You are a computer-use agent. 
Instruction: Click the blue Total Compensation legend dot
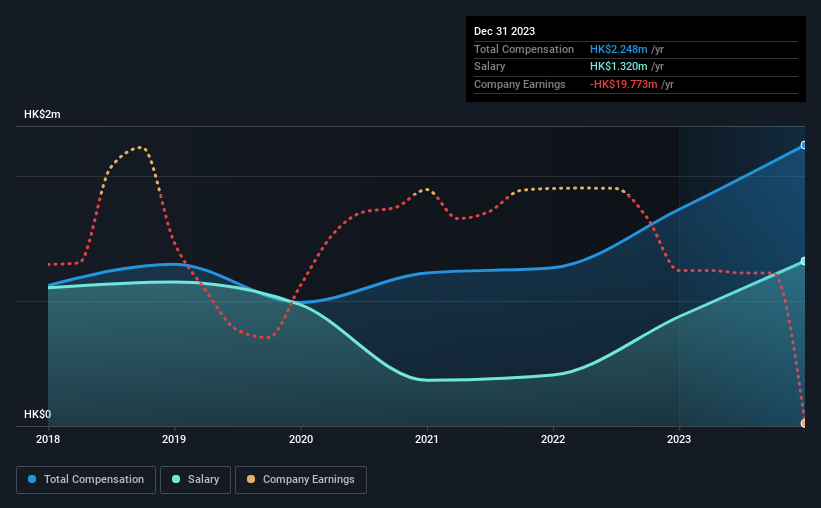(x=32, y=479)
